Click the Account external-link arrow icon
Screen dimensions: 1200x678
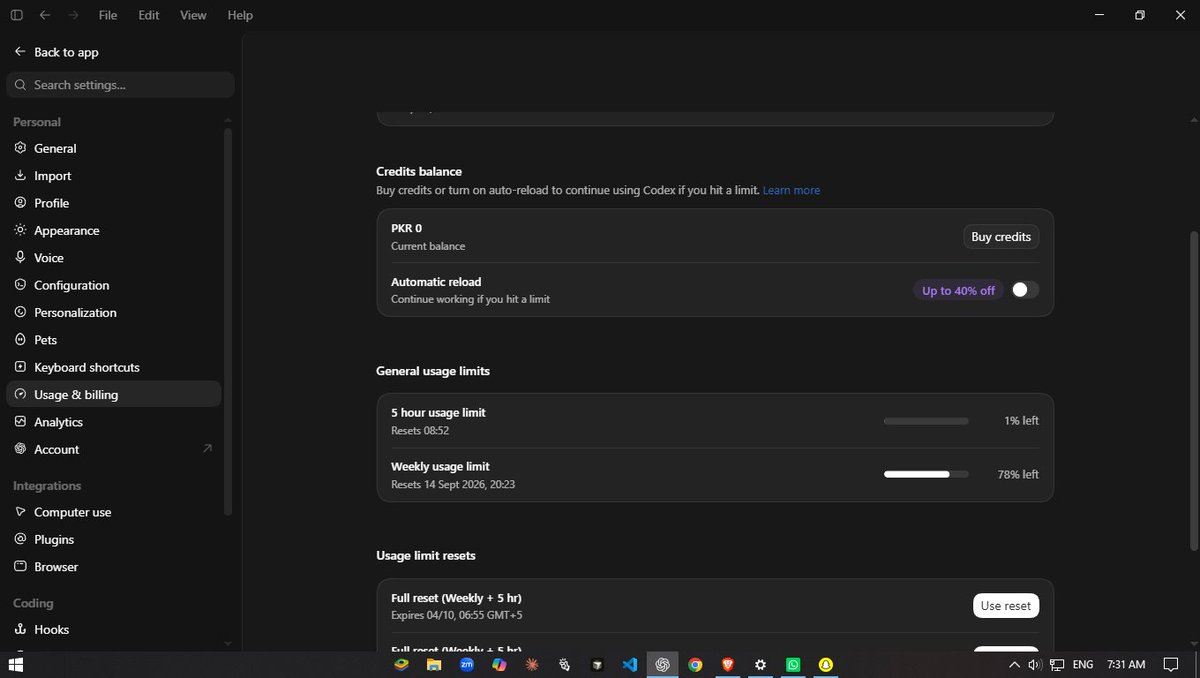[x=207, y=449]
